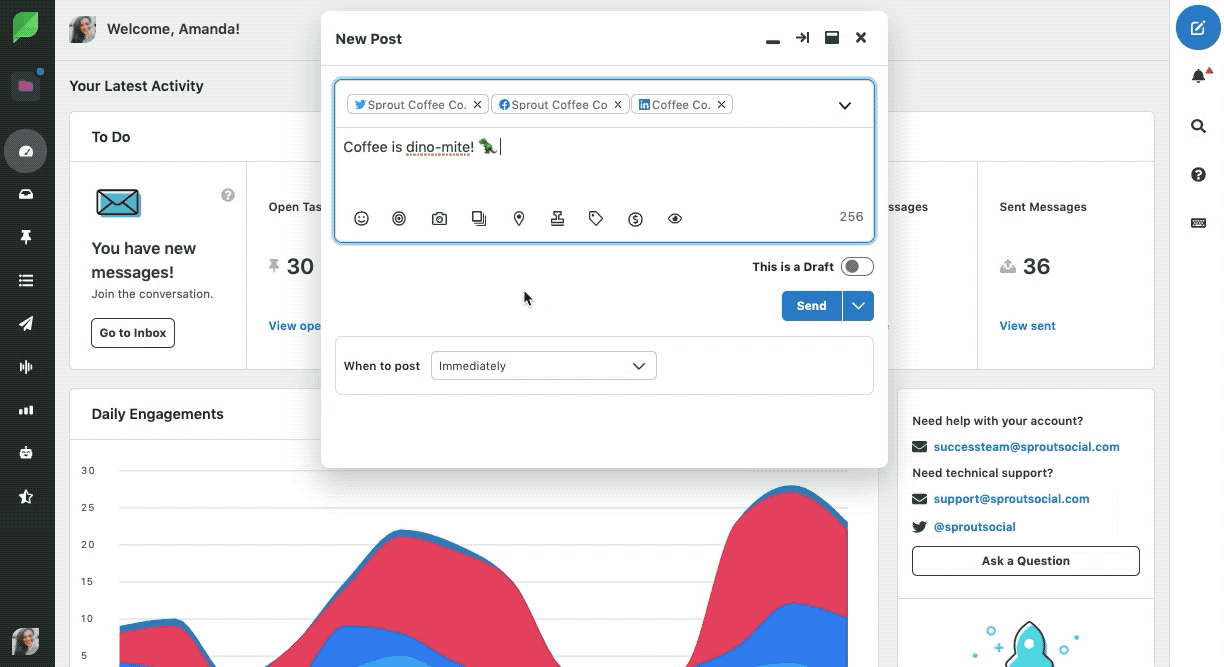This screenshot has height=667, width=1224.
Task: Click the gray help icon in To Do card
Action: click(x=228, y=195)
